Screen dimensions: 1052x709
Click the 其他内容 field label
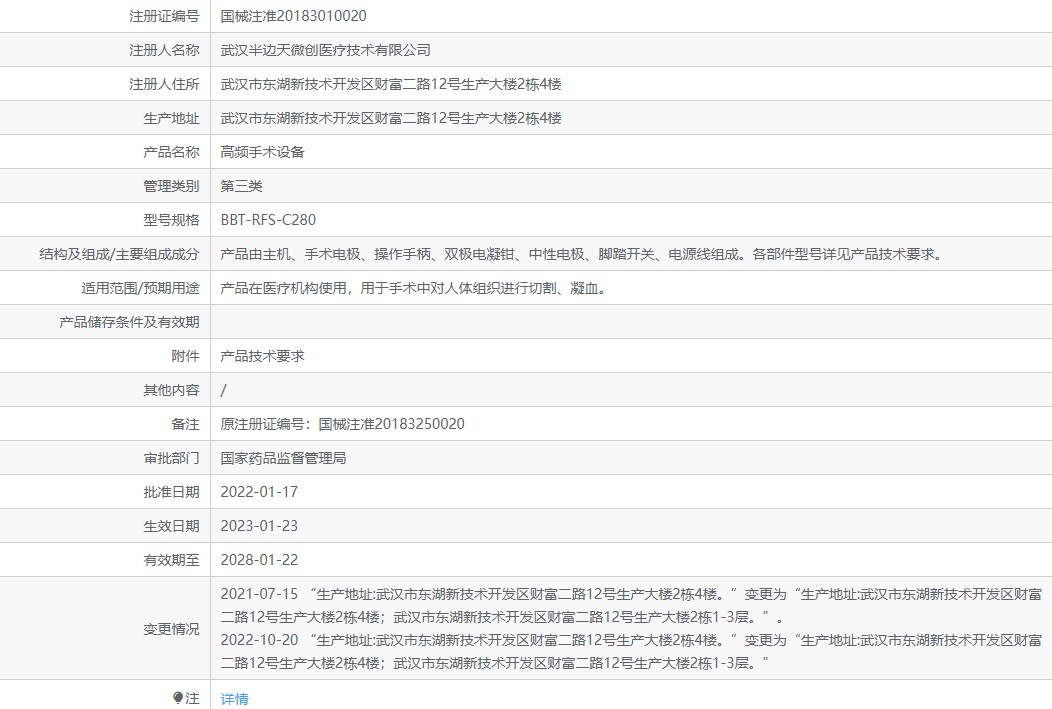[x=171, y=390]
